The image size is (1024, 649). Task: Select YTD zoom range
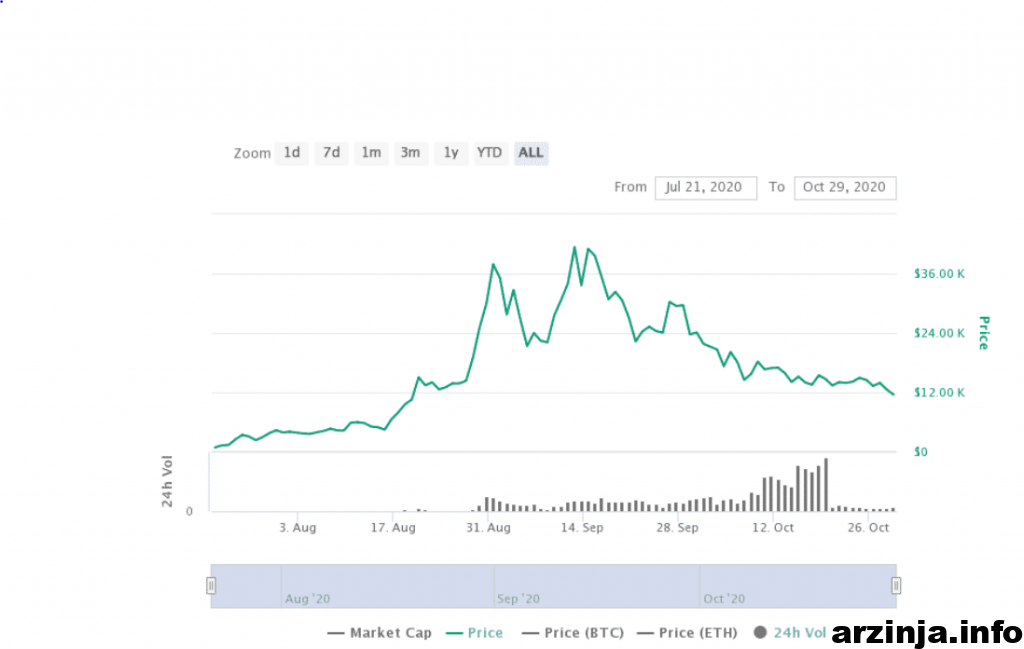pyautogui.click(x=489, y=153)
